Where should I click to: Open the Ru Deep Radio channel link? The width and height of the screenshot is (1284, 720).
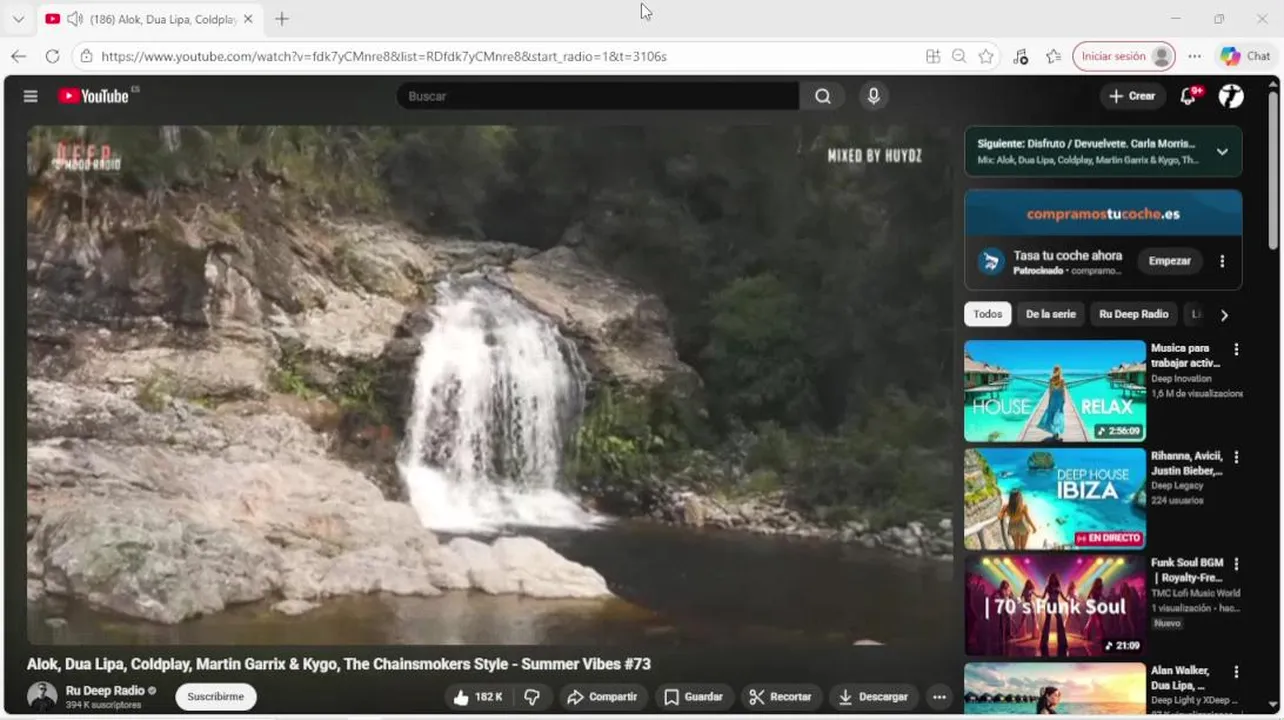104,691
